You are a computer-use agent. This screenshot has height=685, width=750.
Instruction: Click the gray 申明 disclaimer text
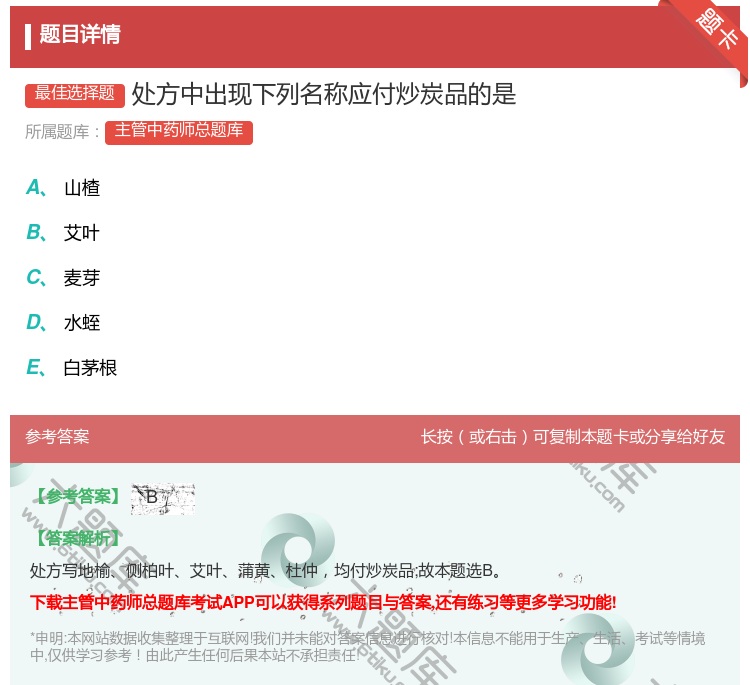click(367, 646)
